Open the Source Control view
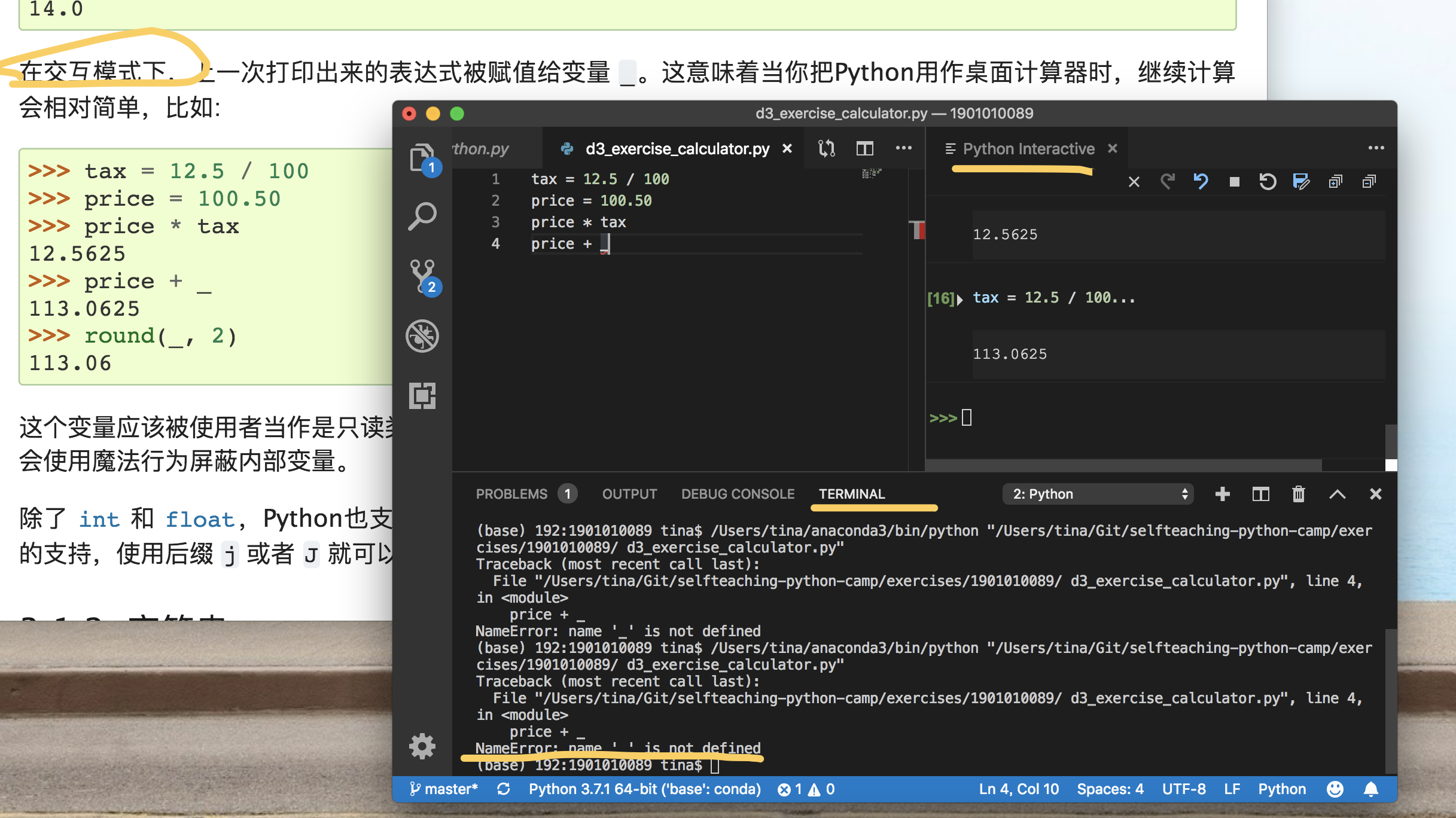 [423, 276]
